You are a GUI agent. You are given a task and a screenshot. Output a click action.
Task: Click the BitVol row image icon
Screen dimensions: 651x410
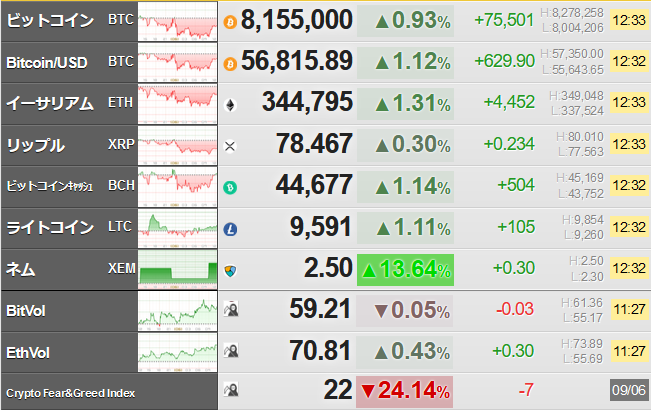coord(231,309)
